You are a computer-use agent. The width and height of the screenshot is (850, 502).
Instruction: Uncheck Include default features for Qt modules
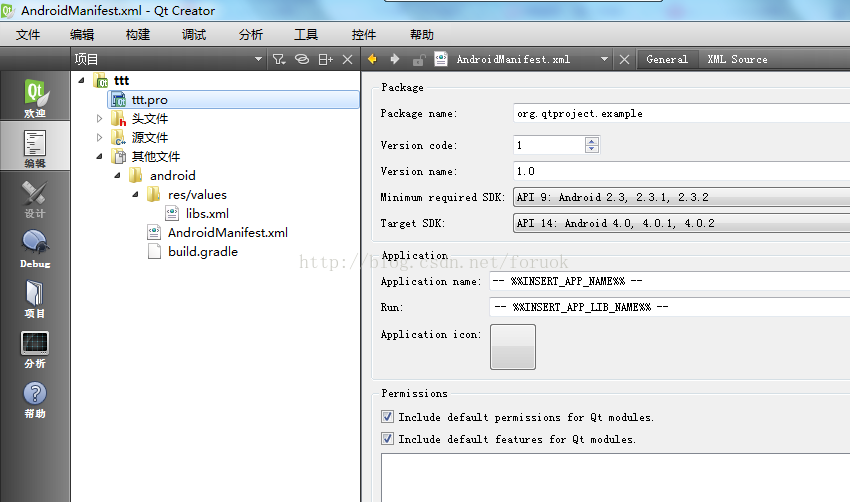pyautogui.click(x=387, y=438)
